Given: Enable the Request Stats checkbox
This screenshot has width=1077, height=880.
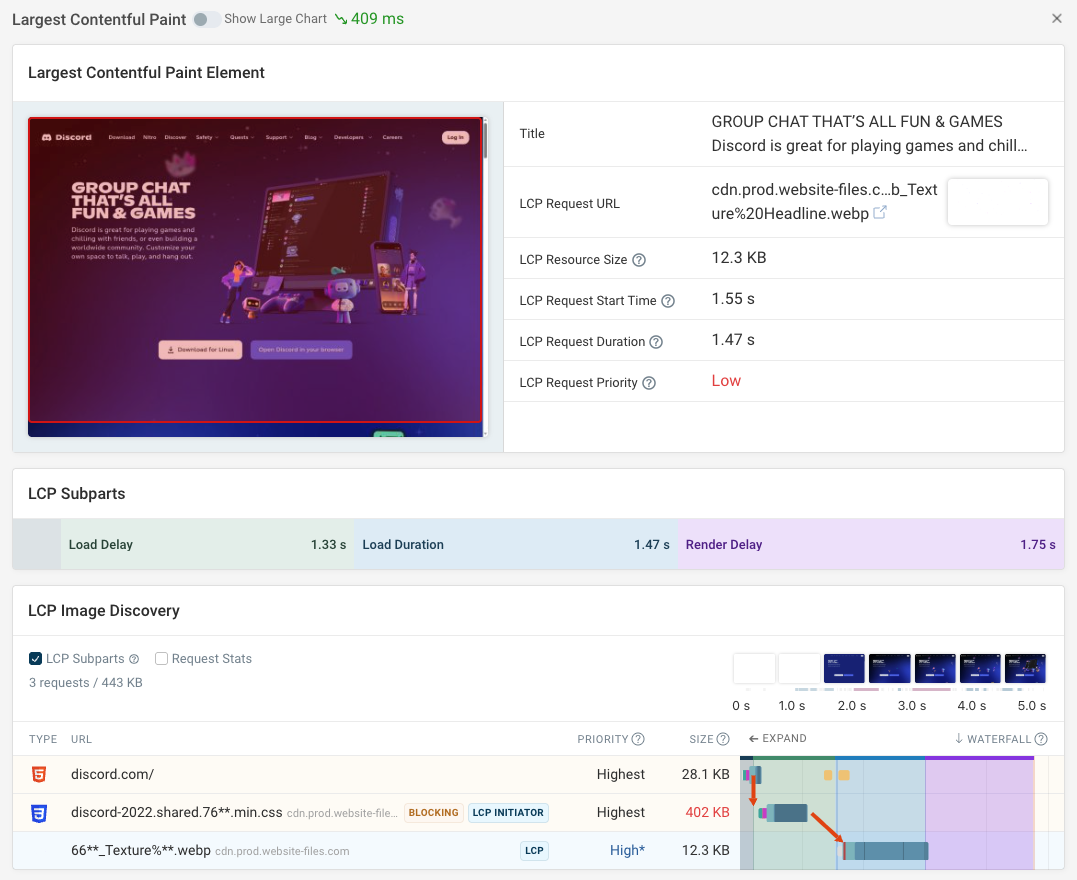Looking at the screenshot, I should click(161, 659).
